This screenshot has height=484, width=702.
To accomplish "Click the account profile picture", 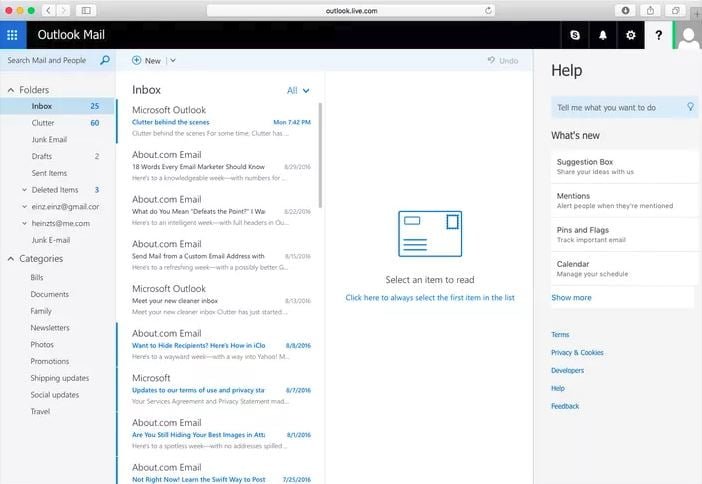I will tap(688, 35).
